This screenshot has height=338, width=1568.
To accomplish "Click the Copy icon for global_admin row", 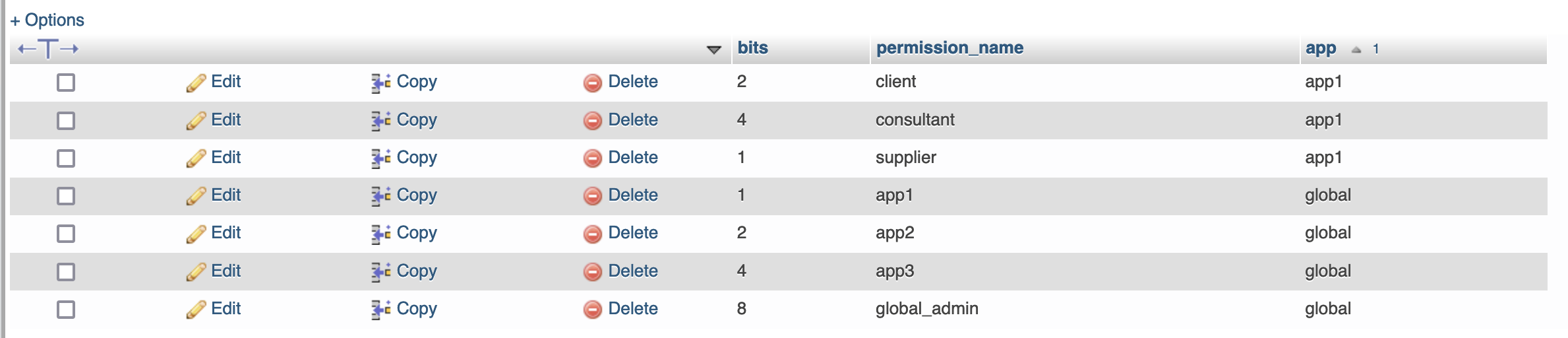I will 380,310.
